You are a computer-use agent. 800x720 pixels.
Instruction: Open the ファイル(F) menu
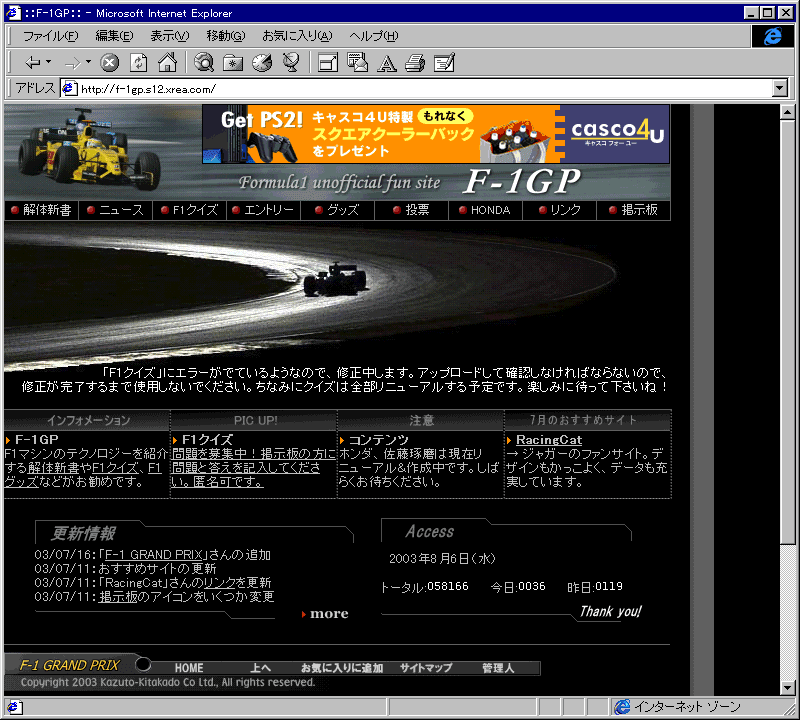(51, 36)
